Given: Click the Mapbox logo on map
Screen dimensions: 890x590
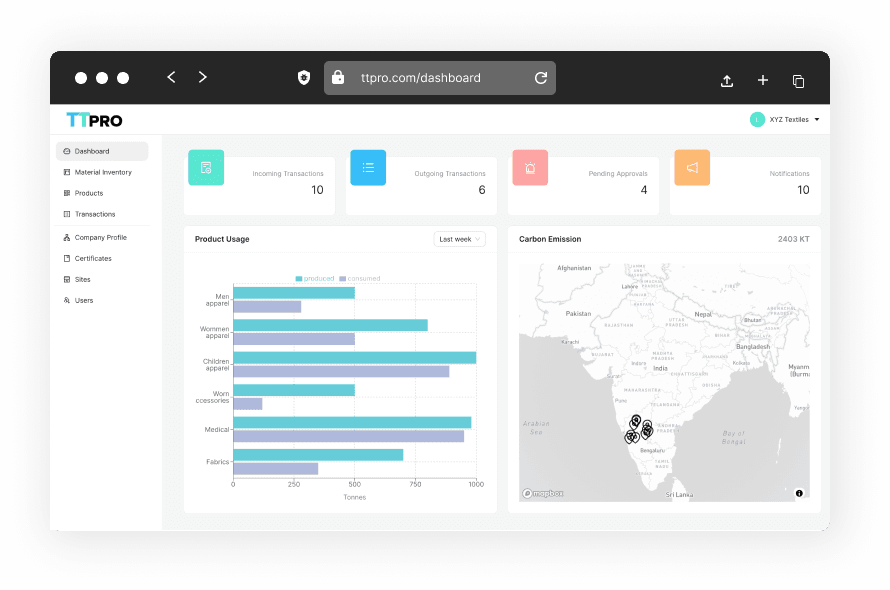Looking at the screenshot, I should pos(543,493).
